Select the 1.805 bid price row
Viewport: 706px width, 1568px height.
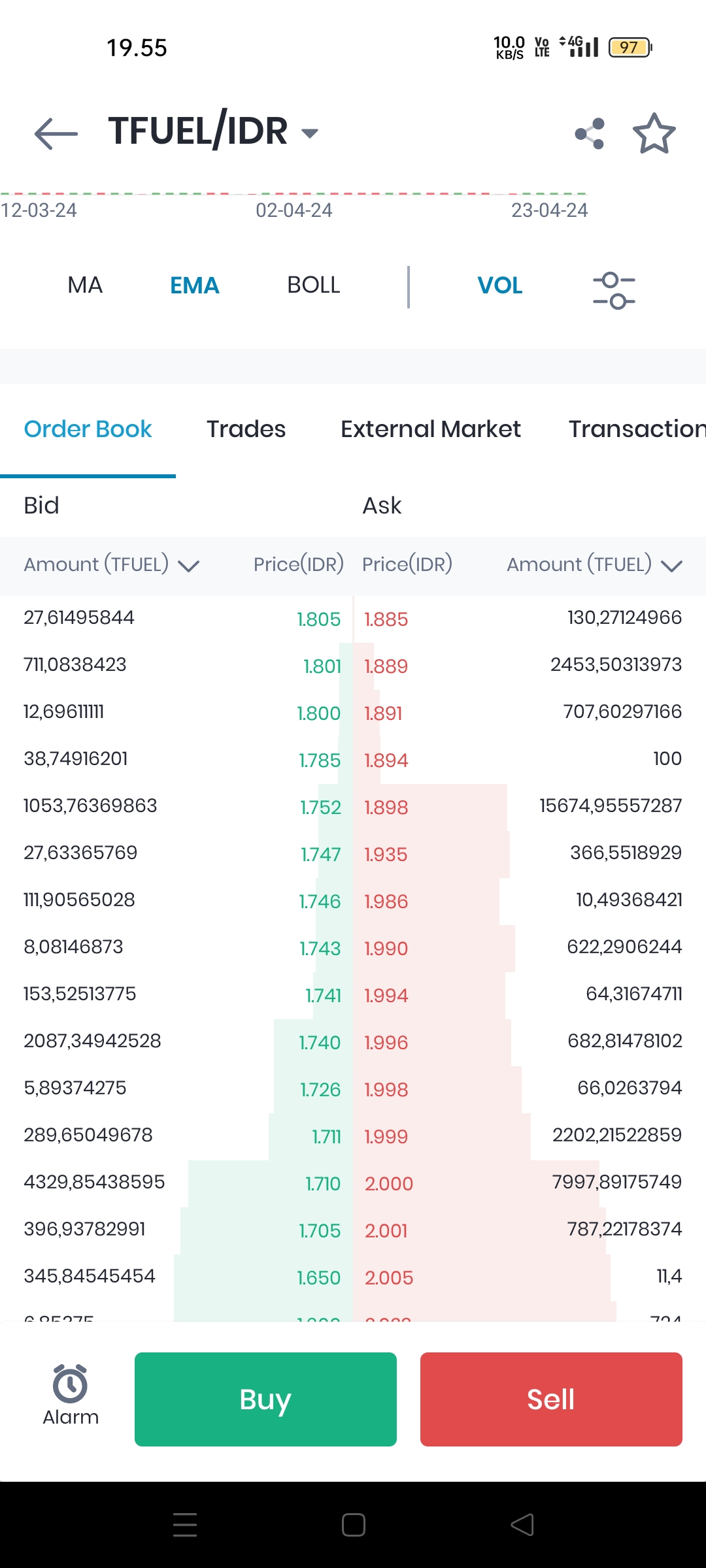tap(176, 619)
